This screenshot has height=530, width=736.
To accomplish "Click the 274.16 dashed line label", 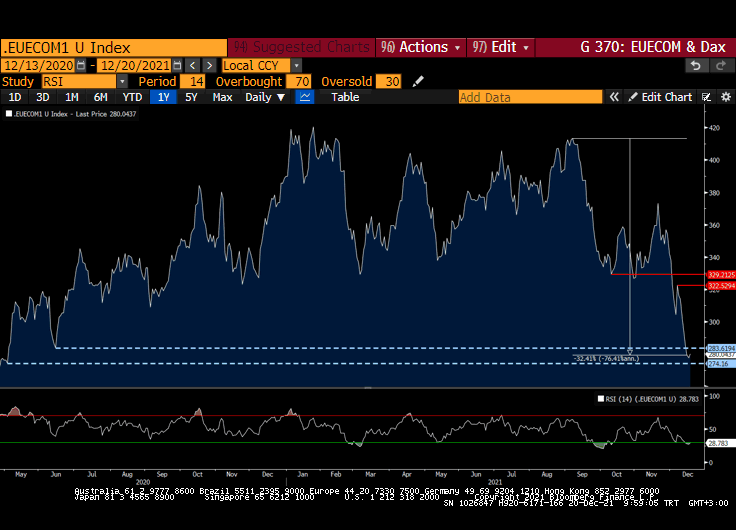I will click(x=719, y=364).
